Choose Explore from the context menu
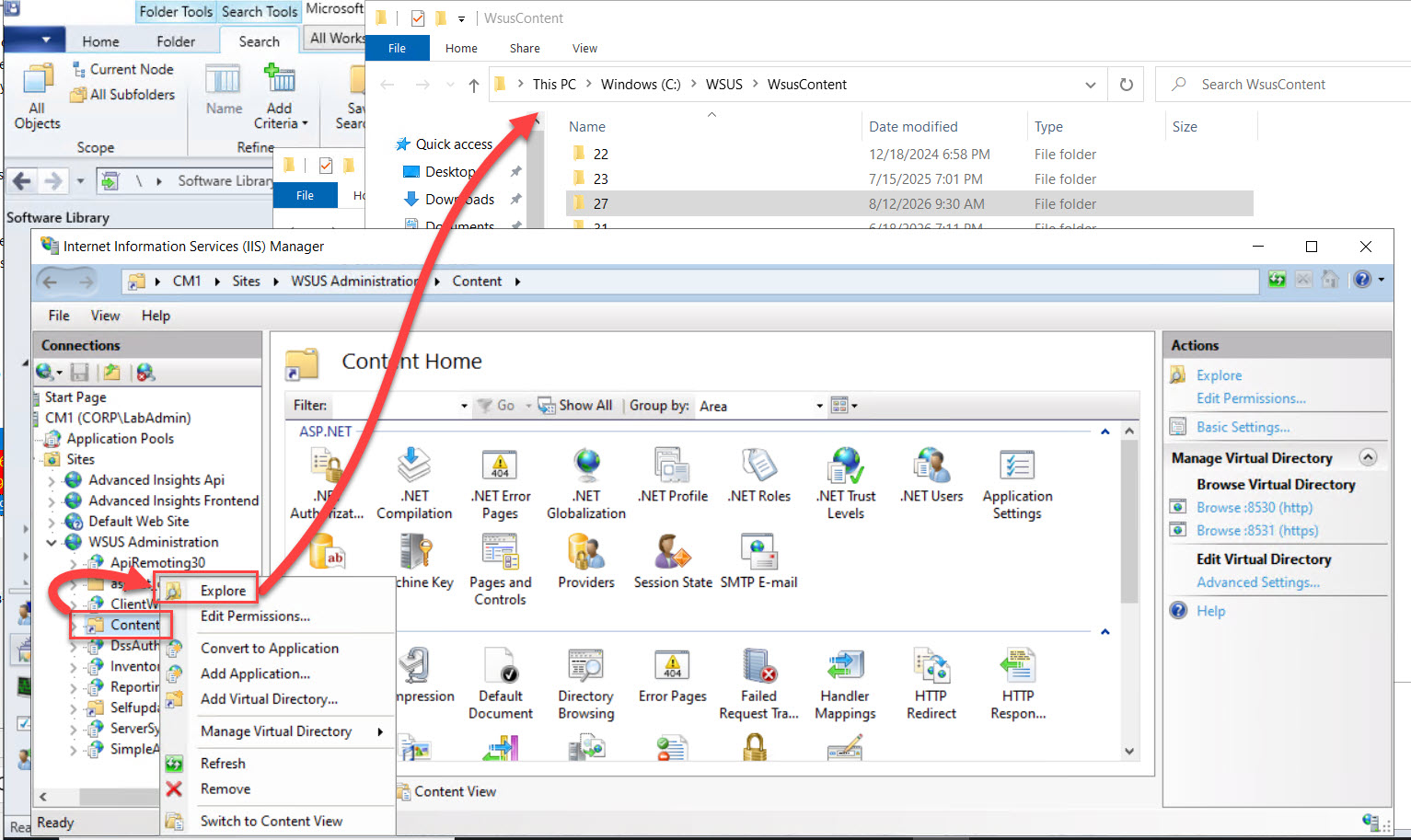The height and width of the screenshot is (840, 1411). [x=224, y=591]
